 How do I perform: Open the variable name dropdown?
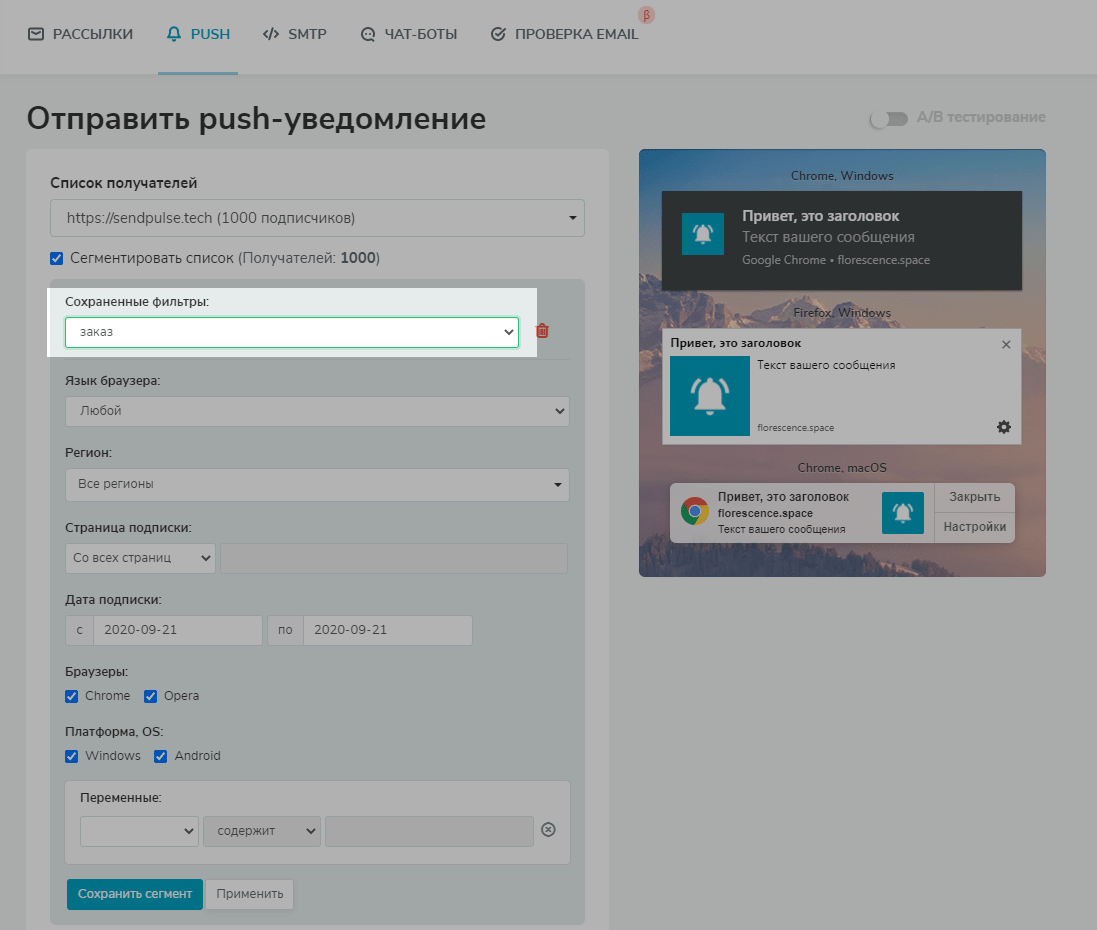tap(139, 831)
